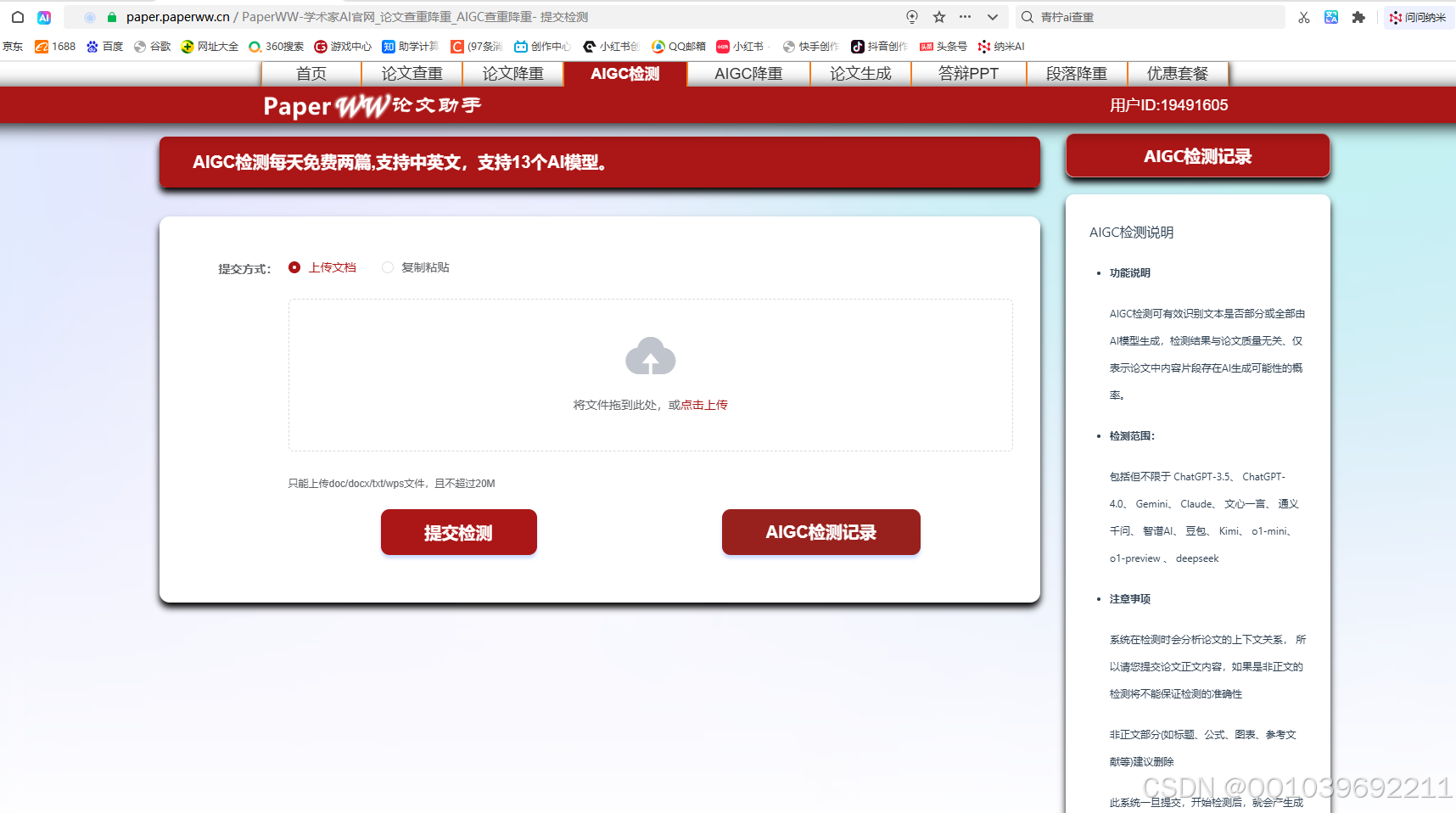The height and width of the screenshot is (813, 1456).
Task: Open the 优惠套餐 menu item
Action: [1179, 74]
